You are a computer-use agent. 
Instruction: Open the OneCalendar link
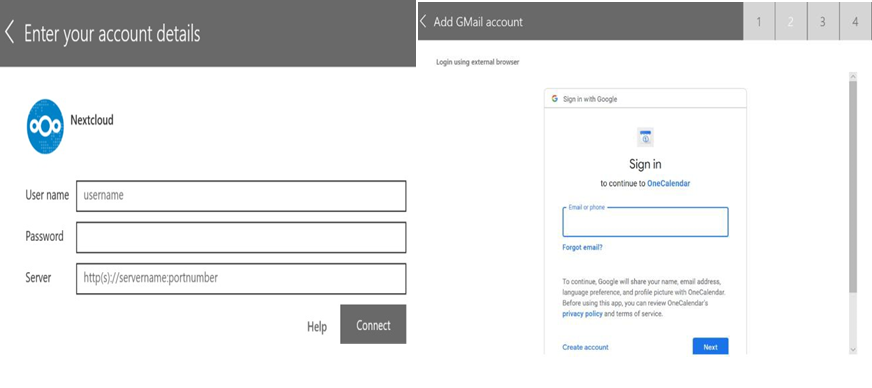coord(668,183)
